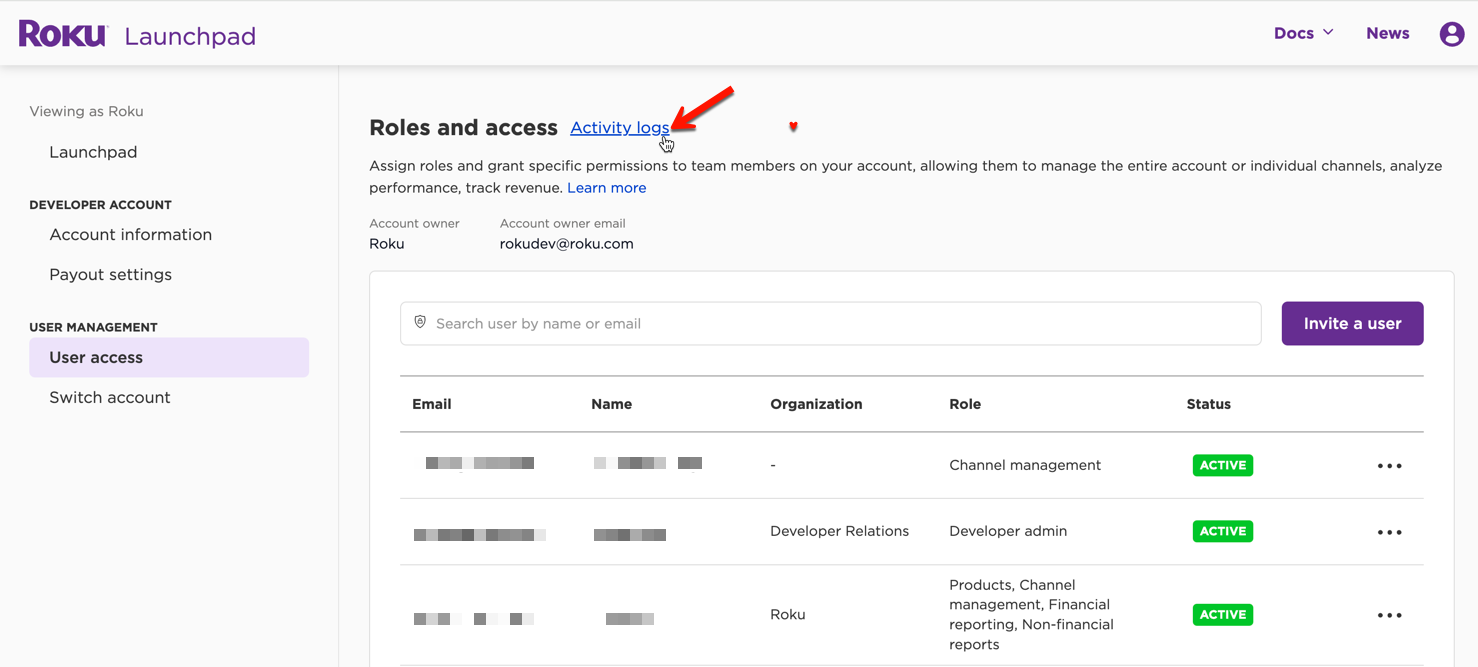The width and height of the screenshot is (1478, 667).
Task: Open three-dot menu for Developer admin user
Action: (x=1389, y=532)
